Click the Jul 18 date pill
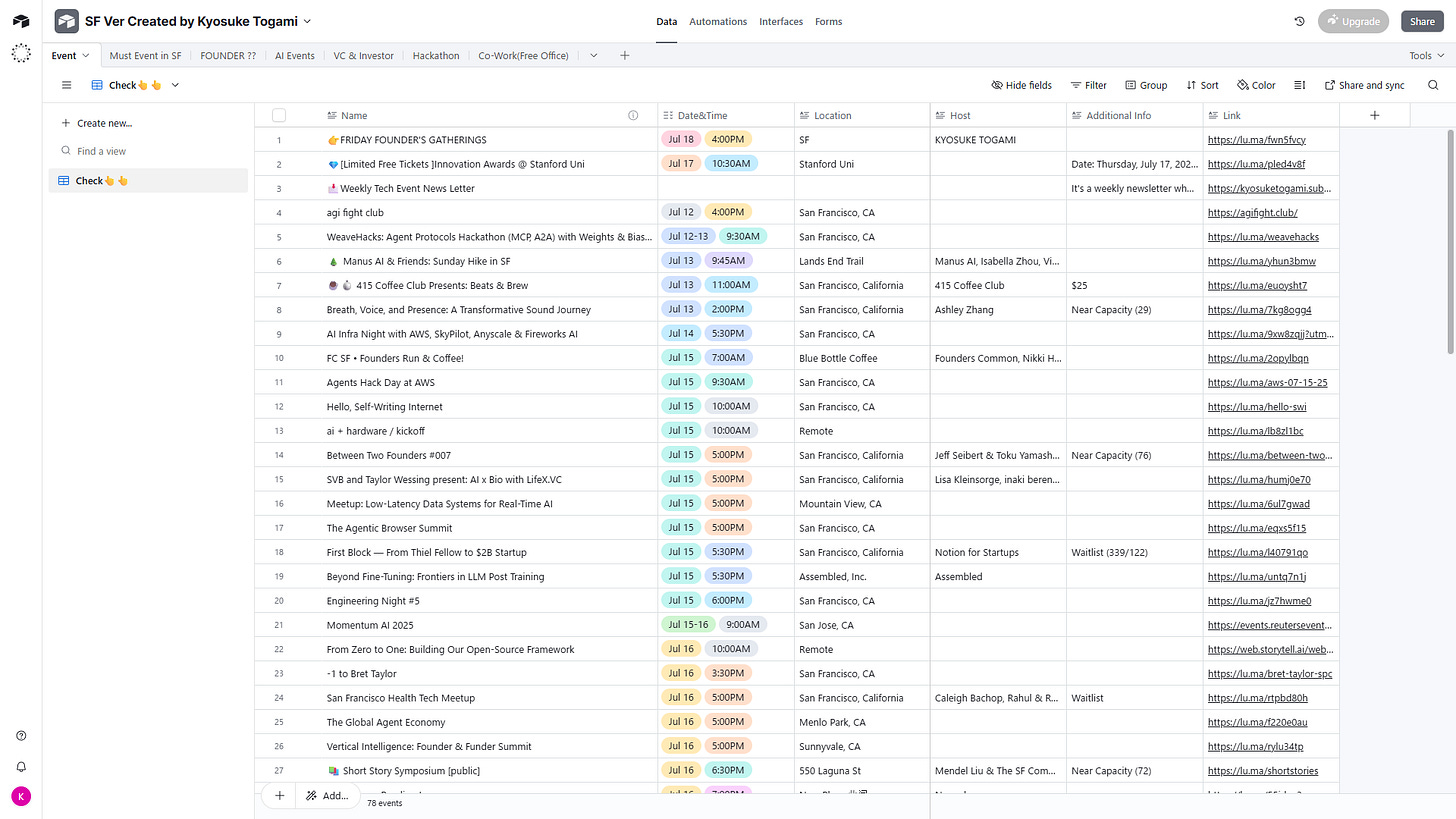The height and width of the screenshot is (819, 1456). 681,140
